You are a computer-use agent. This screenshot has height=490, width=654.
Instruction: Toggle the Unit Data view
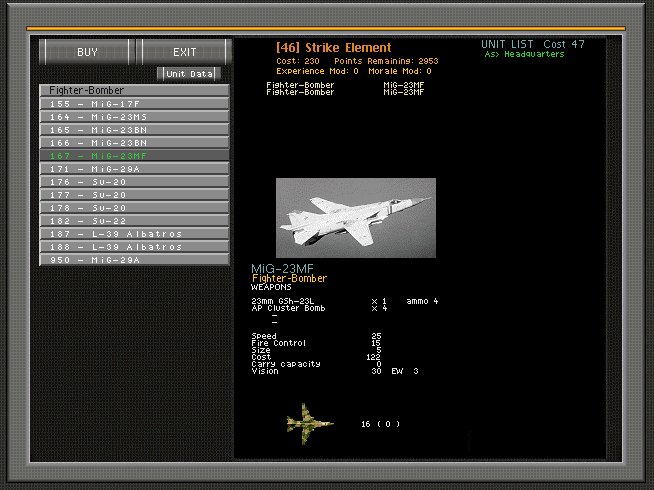[189, 73]
